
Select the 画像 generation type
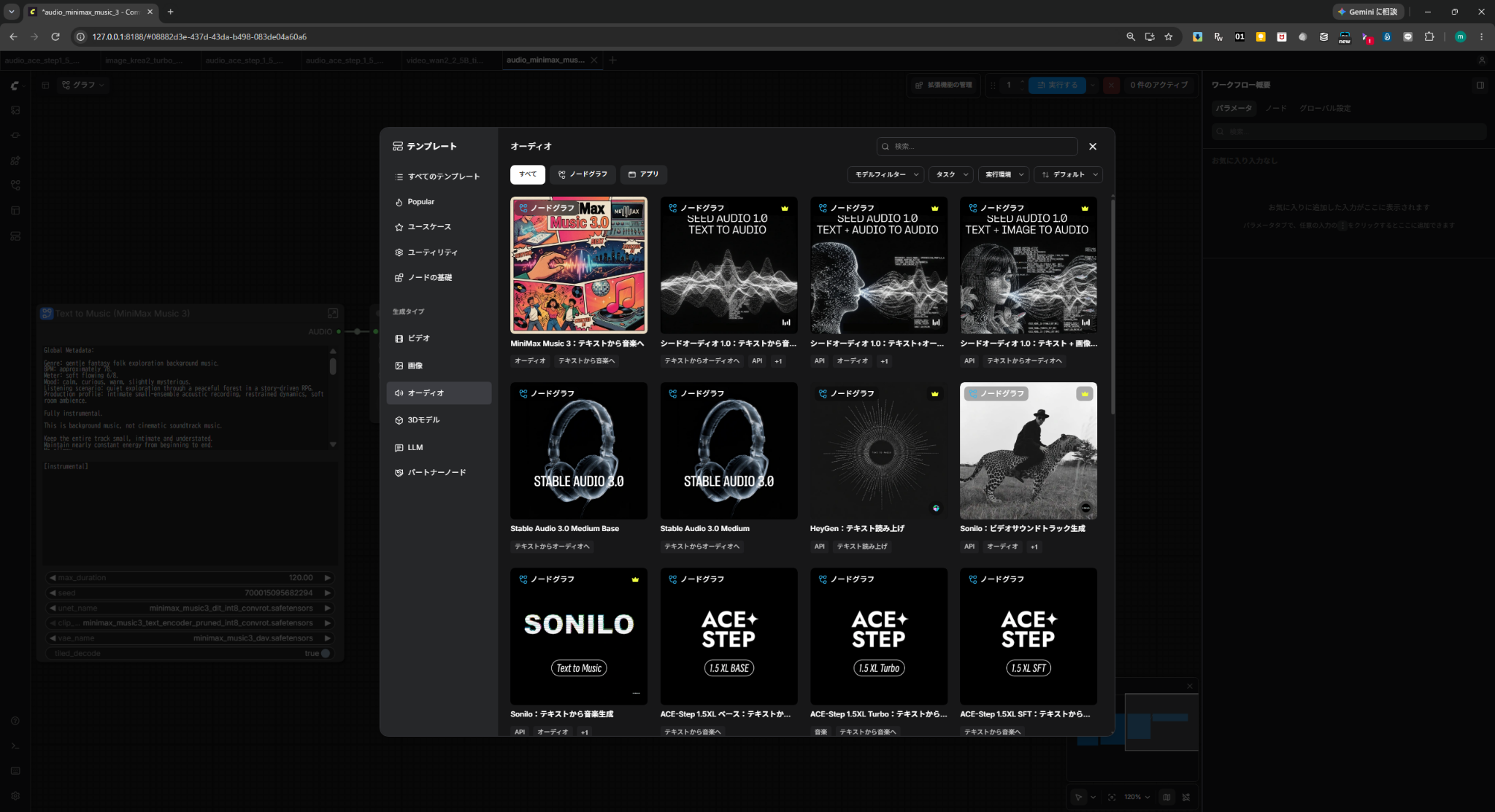(x=439, y=366)
